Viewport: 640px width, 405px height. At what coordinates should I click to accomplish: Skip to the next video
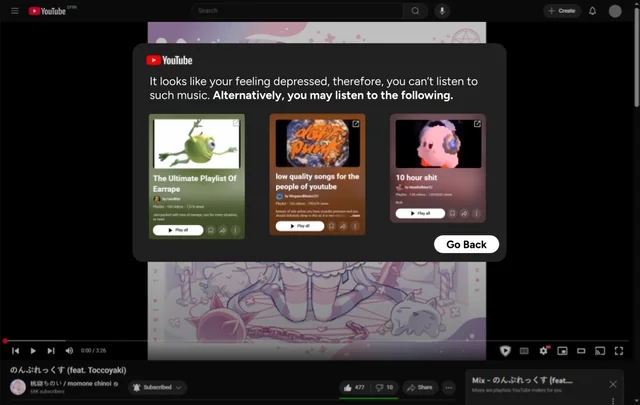(51, 351)
